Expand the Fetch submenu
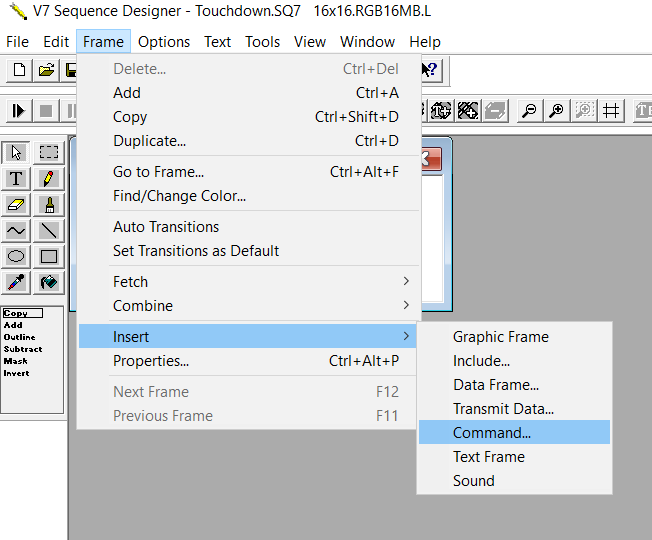 [248, 282]
